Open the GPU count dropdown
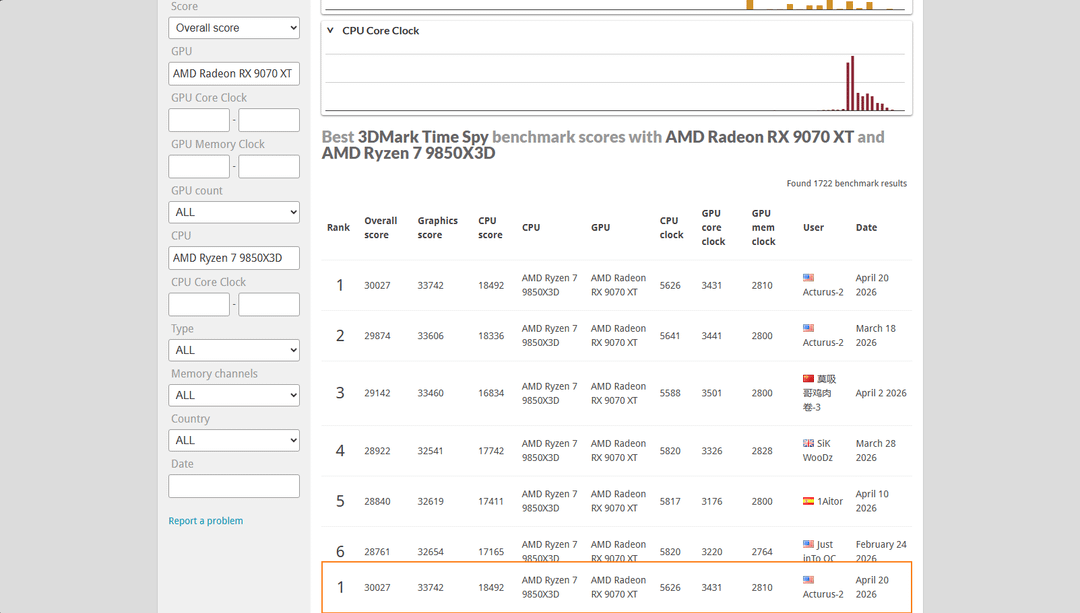This screenshot has width=1080, height=613. point(234,212)
